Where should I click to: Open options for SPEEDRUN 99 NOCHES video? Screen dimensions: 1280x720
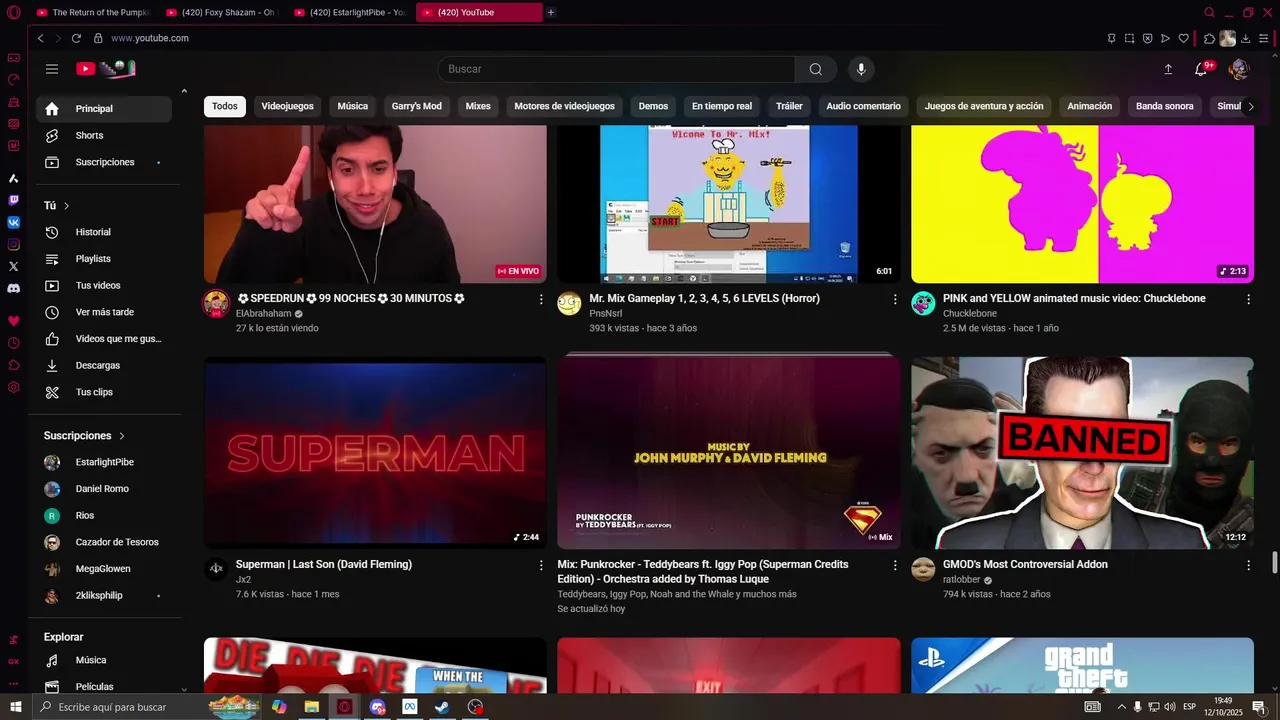click(x=541, y=299)
